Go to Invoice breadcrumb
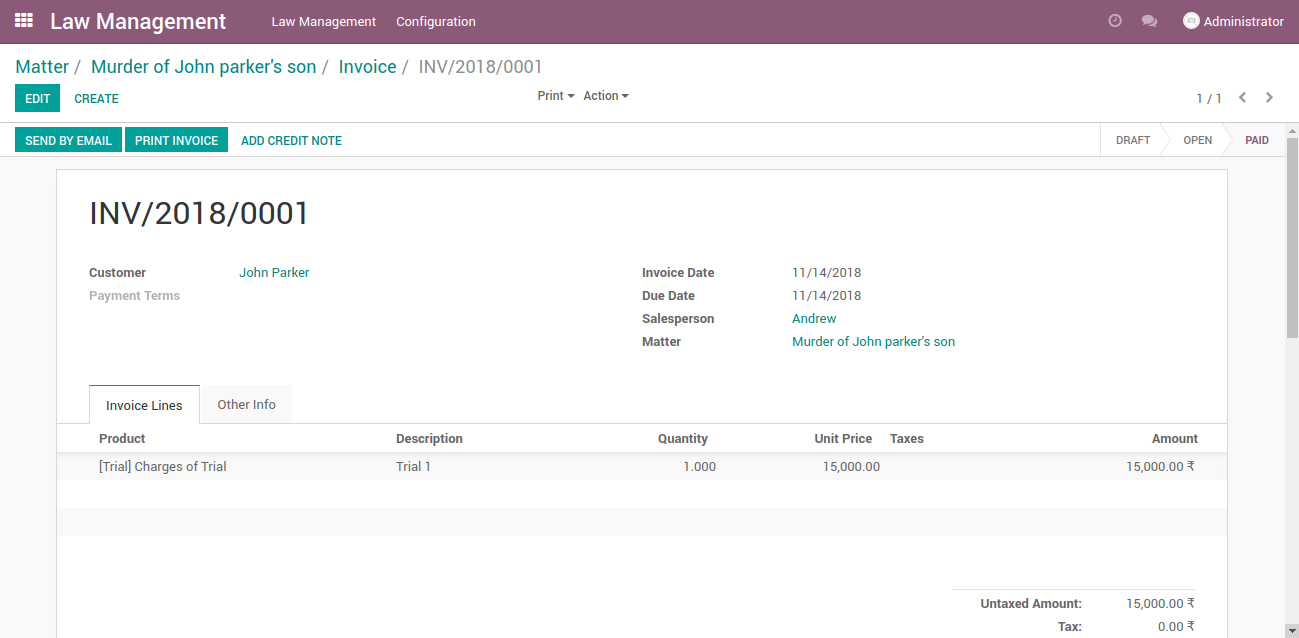 (x=367, y=67)
